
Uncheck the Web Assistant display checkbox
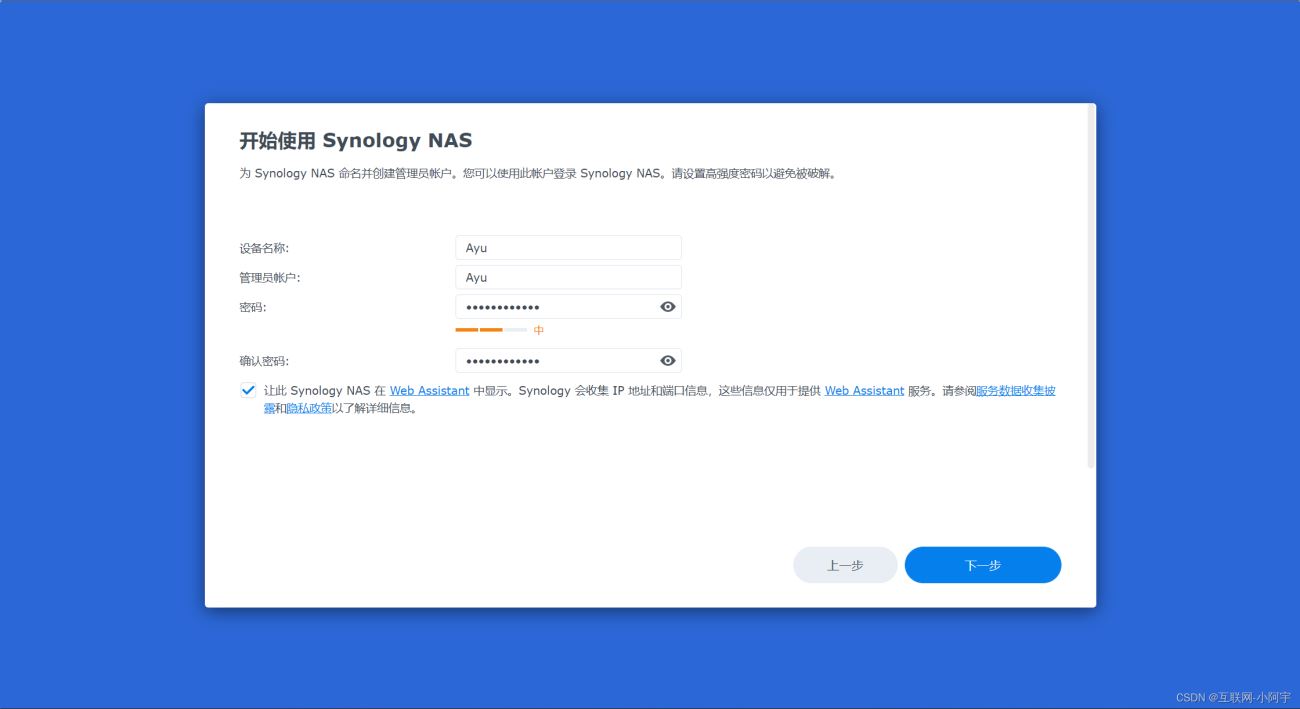pos(248,391)
